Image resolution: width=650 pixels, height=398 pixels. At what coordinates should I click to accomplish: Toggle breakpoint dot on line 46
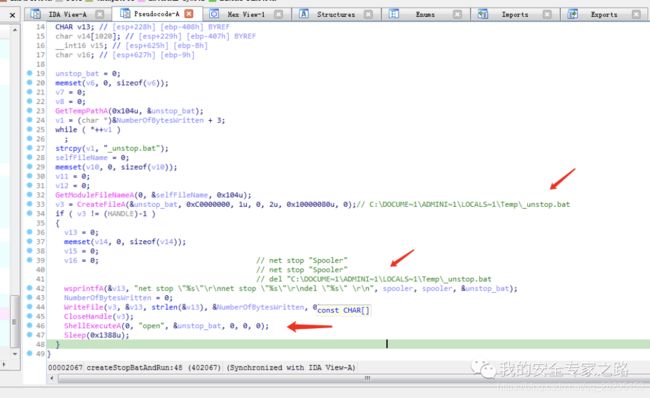click(30, 325)
